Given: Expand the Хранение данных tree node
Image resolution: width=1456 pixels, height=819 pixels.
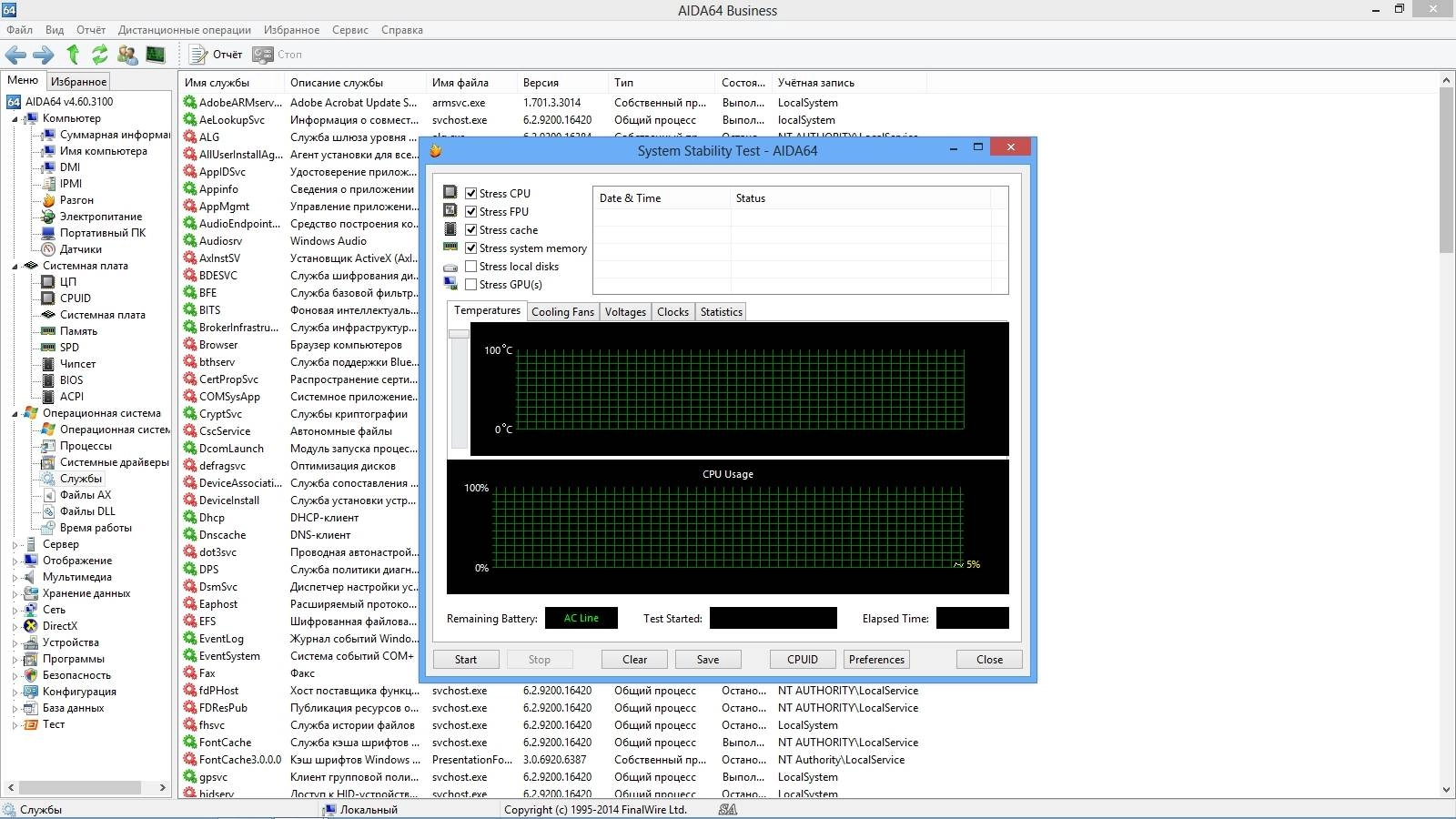Looking at the screenshot, I should coord(15,593).
